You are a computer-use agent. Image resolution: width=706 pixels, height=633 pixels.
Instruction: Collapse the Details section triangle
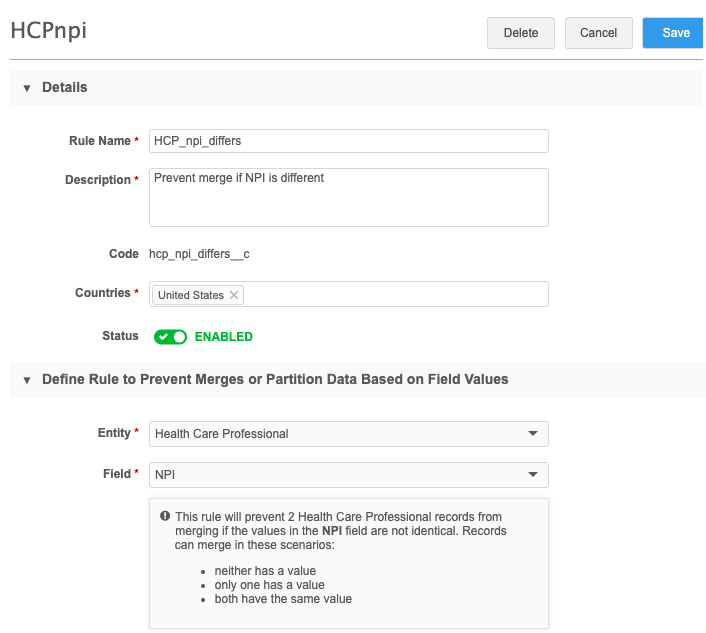27,88
